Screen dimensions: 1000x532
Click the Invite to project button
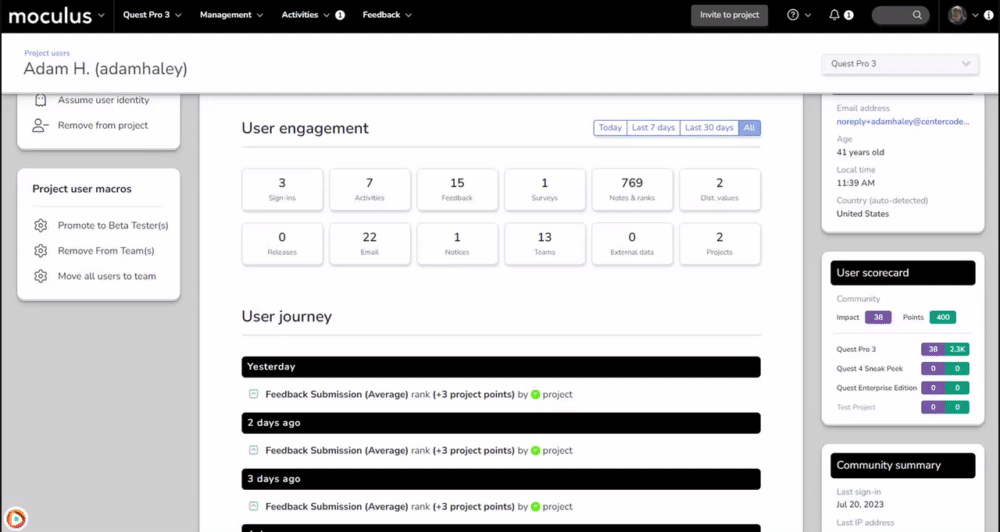(x=729, y=15)
